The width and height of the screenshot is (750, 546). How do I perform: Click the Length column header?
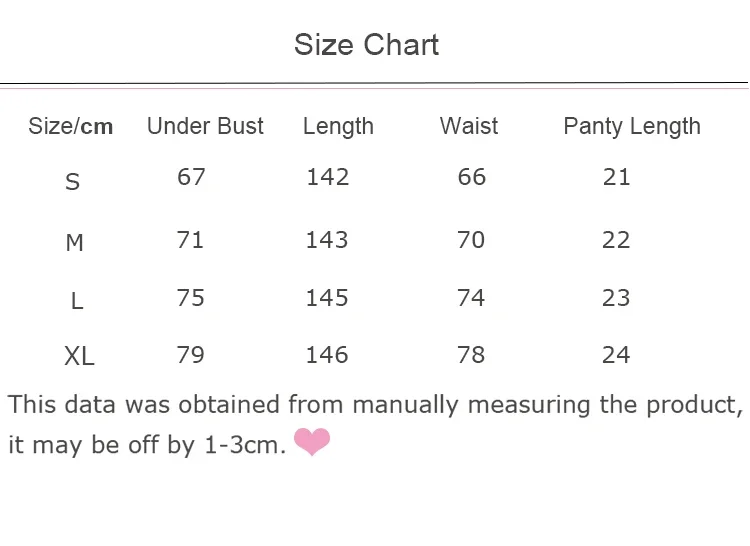(338, 127)
